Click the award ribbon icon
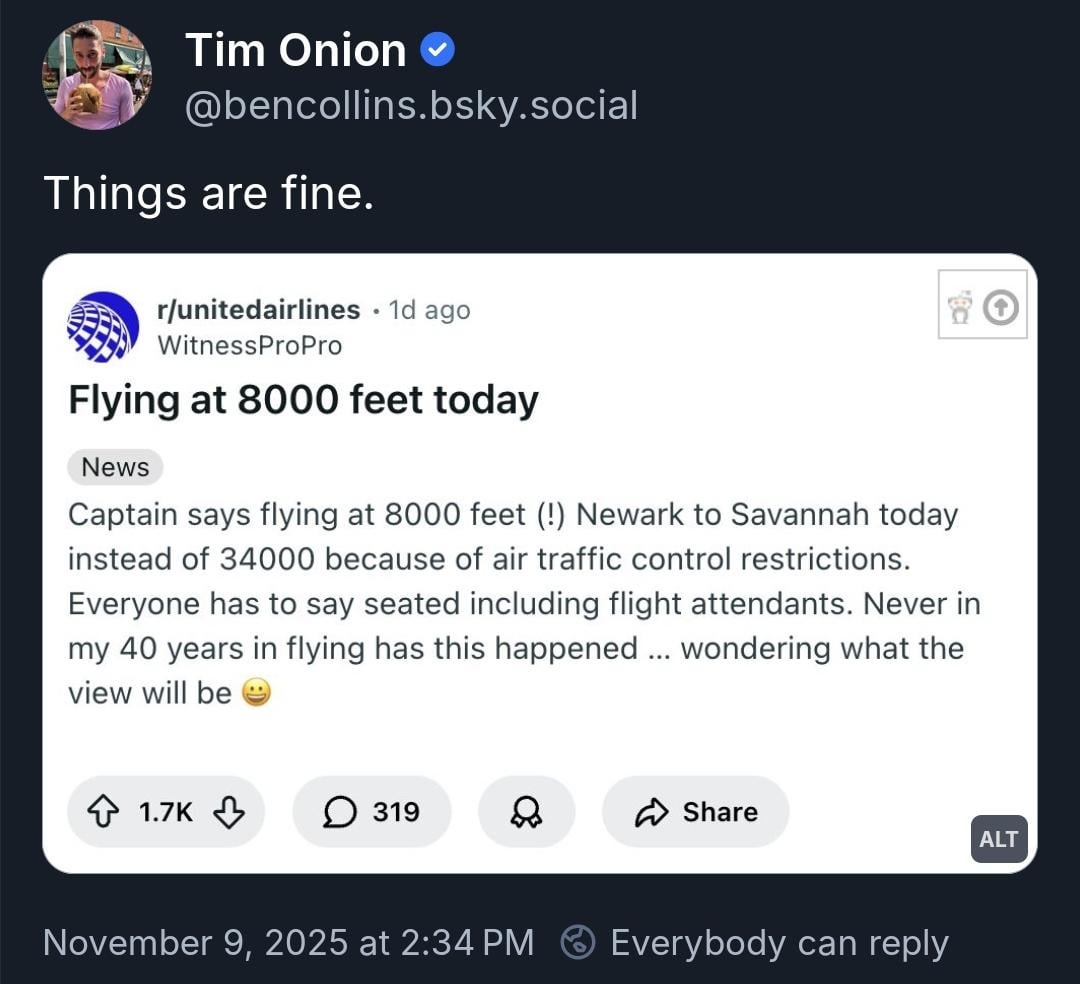The image size is (1080, 984). (x=526, y=812)
